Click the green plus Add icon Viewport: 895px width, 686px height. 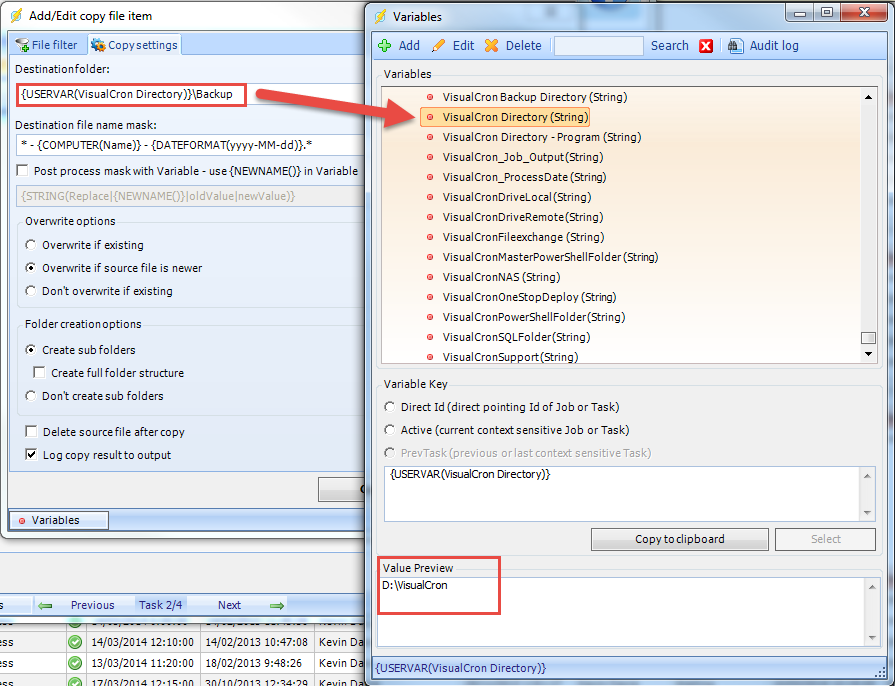coord(385,46)
